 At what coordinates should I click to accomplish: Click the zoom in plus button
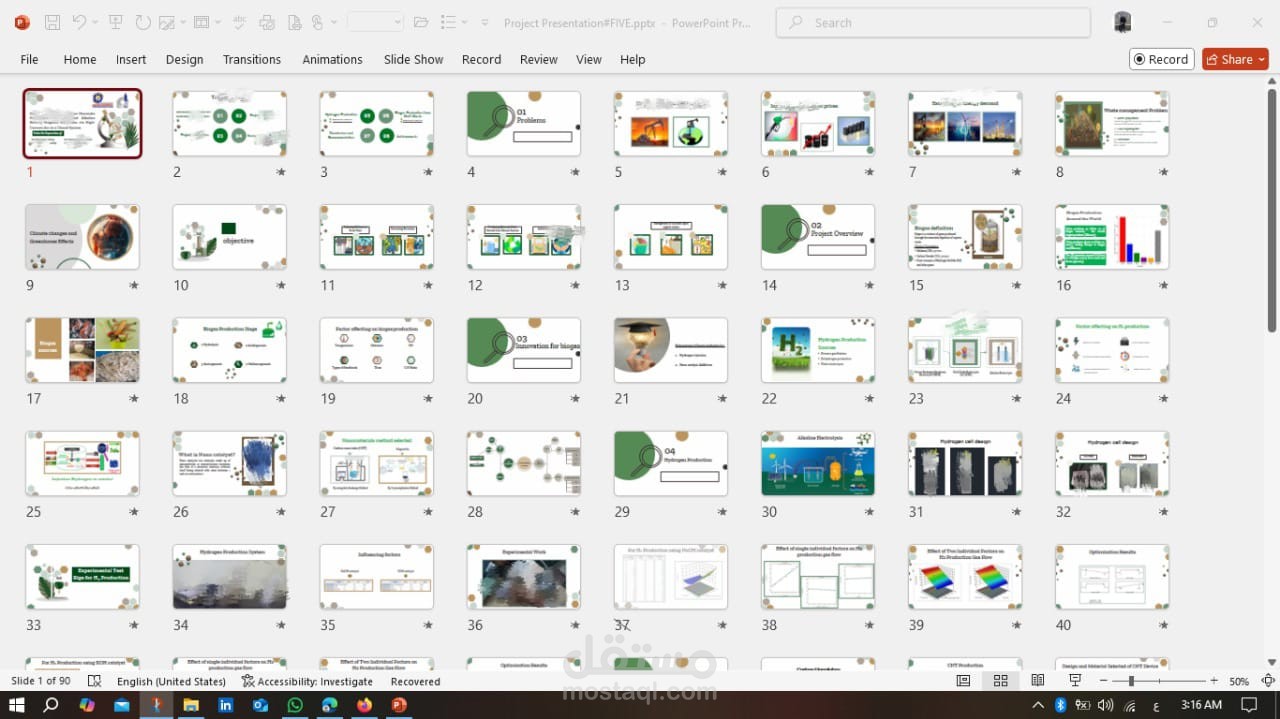tap(1214, 681)
